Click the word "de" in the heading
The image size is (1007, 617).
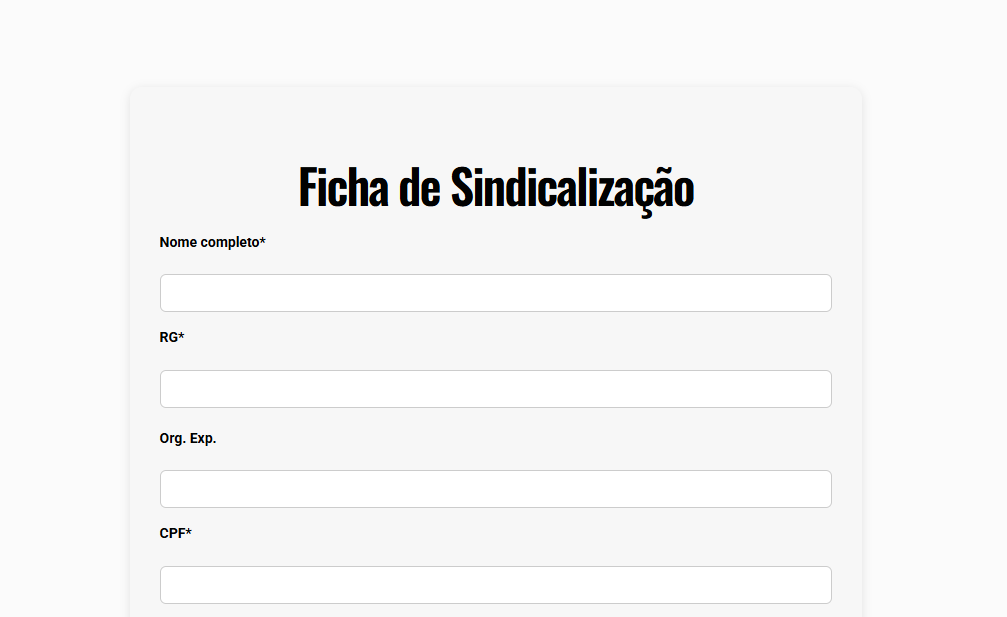coord(419,187)
